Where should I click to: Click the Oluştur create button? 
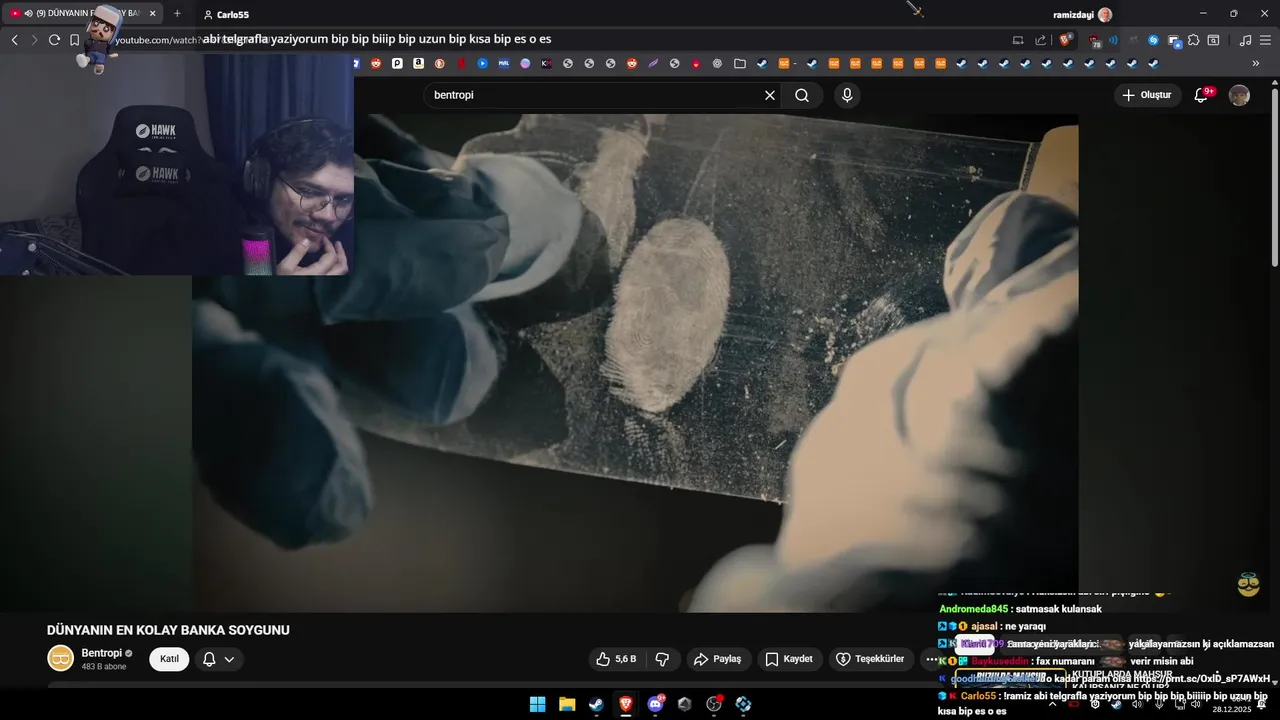pyautogui.click(x=1146, y=95)
